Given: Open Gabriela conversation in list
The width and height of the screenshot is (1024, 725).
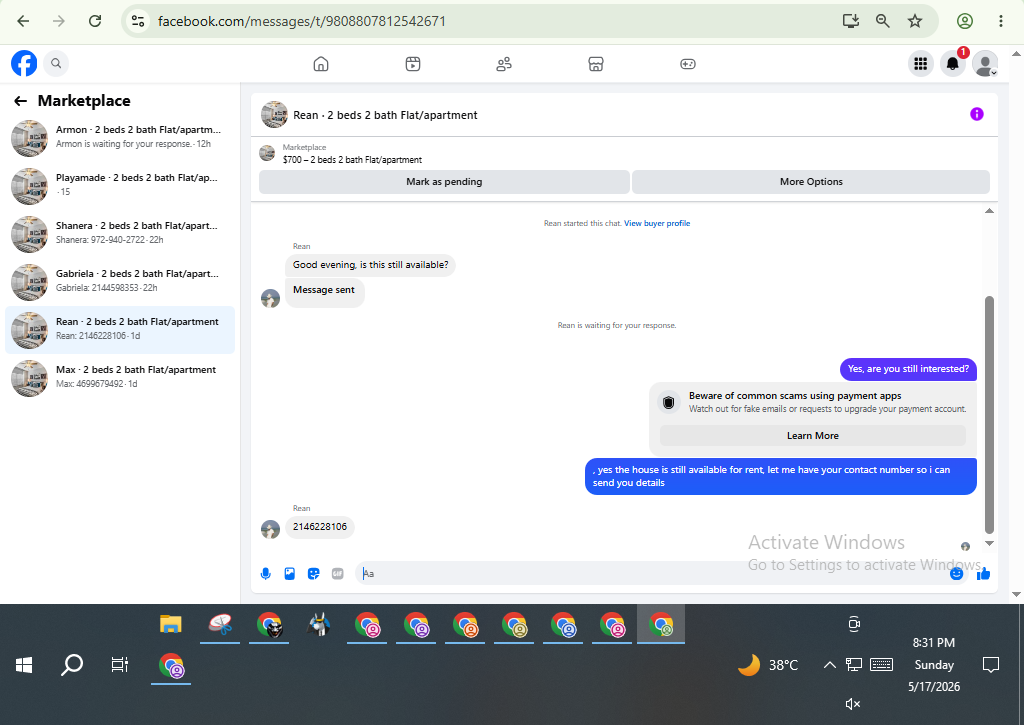Looking at the screenshot, I should 120,282.
